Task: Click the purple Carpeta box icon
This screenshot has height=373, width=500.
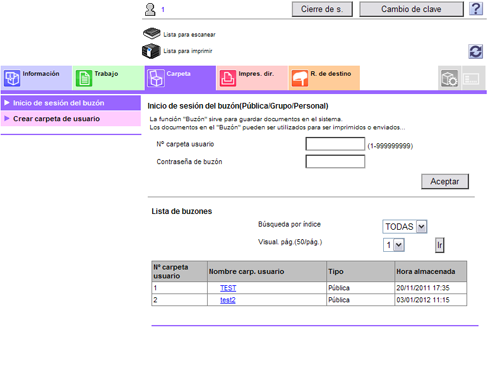Action: pyautogui.click(x=156, y=78)
